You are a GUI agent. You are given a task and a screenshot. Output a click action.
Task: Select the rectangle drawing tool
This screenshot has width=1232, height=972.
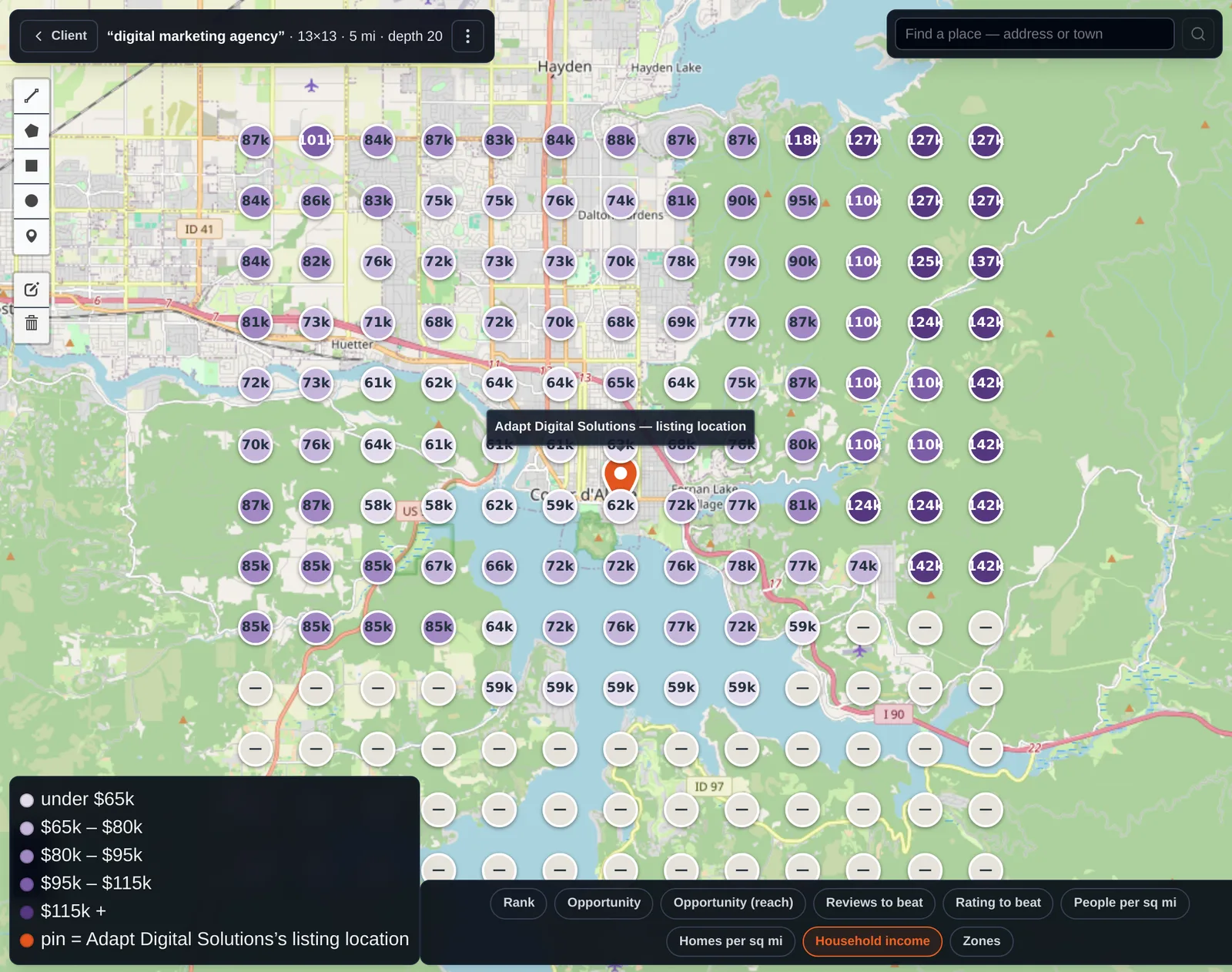tap(32, 166)
